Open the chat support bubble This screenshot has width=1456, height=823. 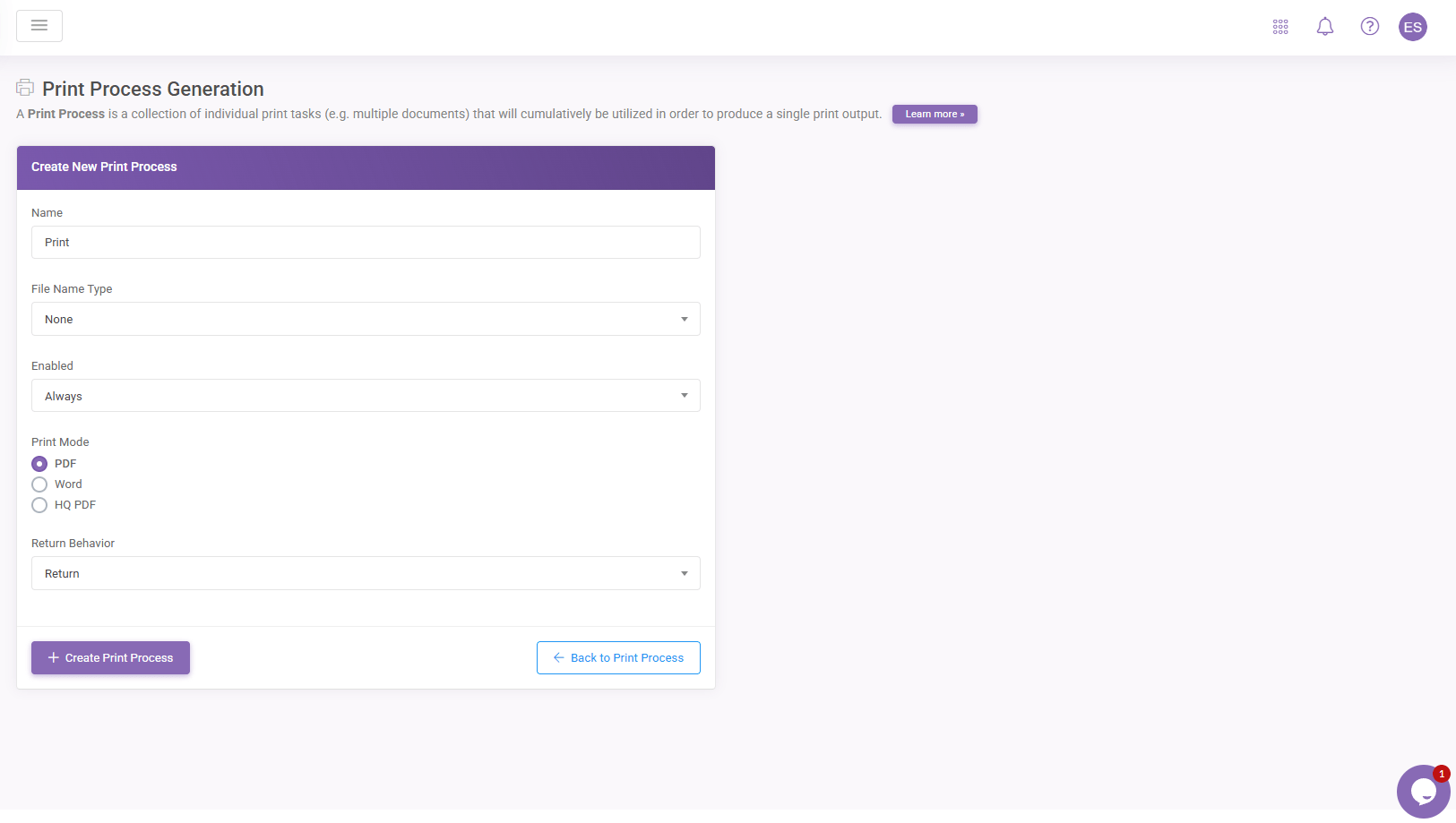point(1421,792)
